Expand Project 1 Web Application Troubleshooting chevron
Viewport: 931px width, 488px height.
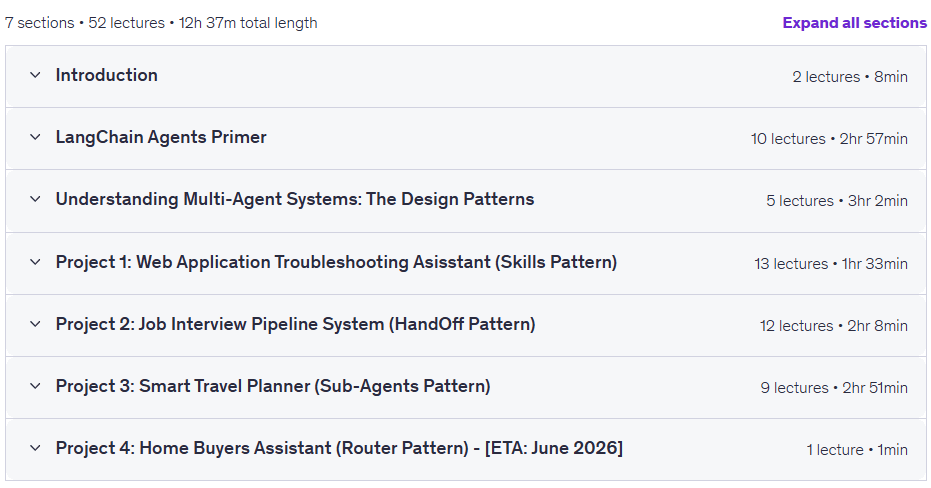[x=35, y=262]
